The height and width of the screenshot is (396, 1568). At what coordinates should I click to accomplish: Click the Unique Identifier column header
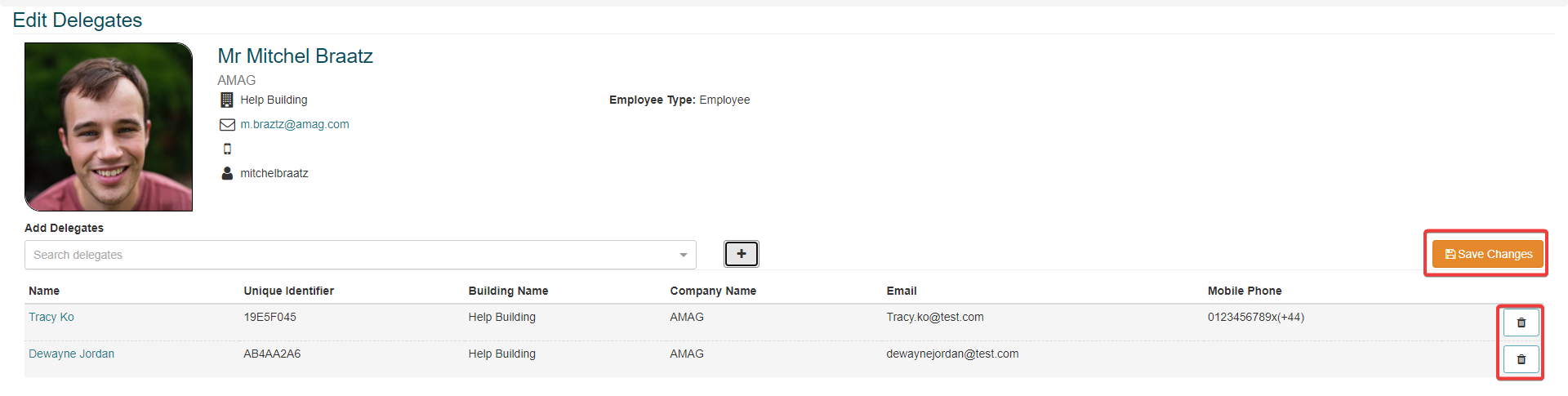(288, 291)
